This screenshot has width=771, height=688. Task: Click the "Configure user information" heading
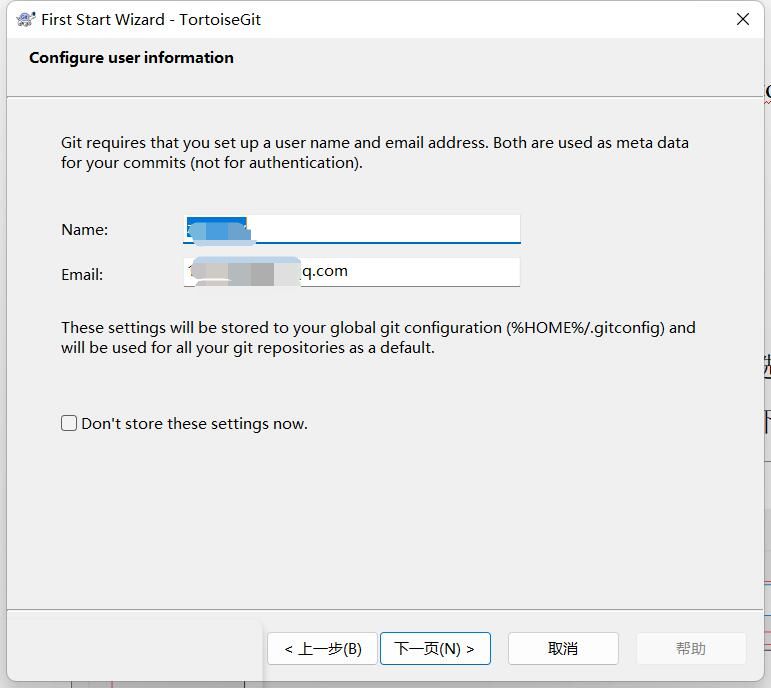click(131, 58)
